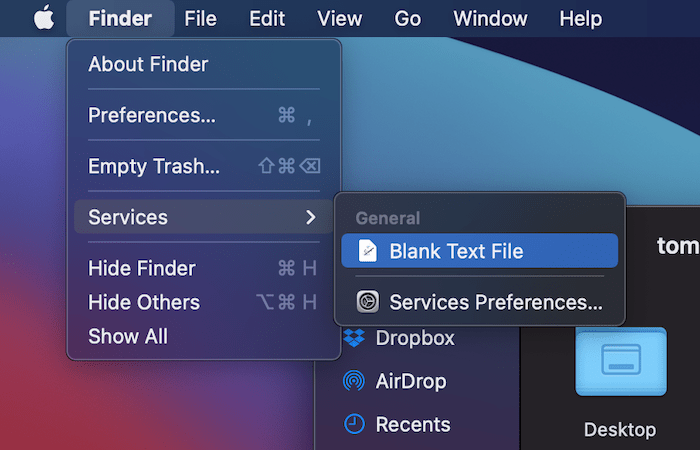The image size is (700, 450).
Task: Open the File menu
Action: coord(200,18)
